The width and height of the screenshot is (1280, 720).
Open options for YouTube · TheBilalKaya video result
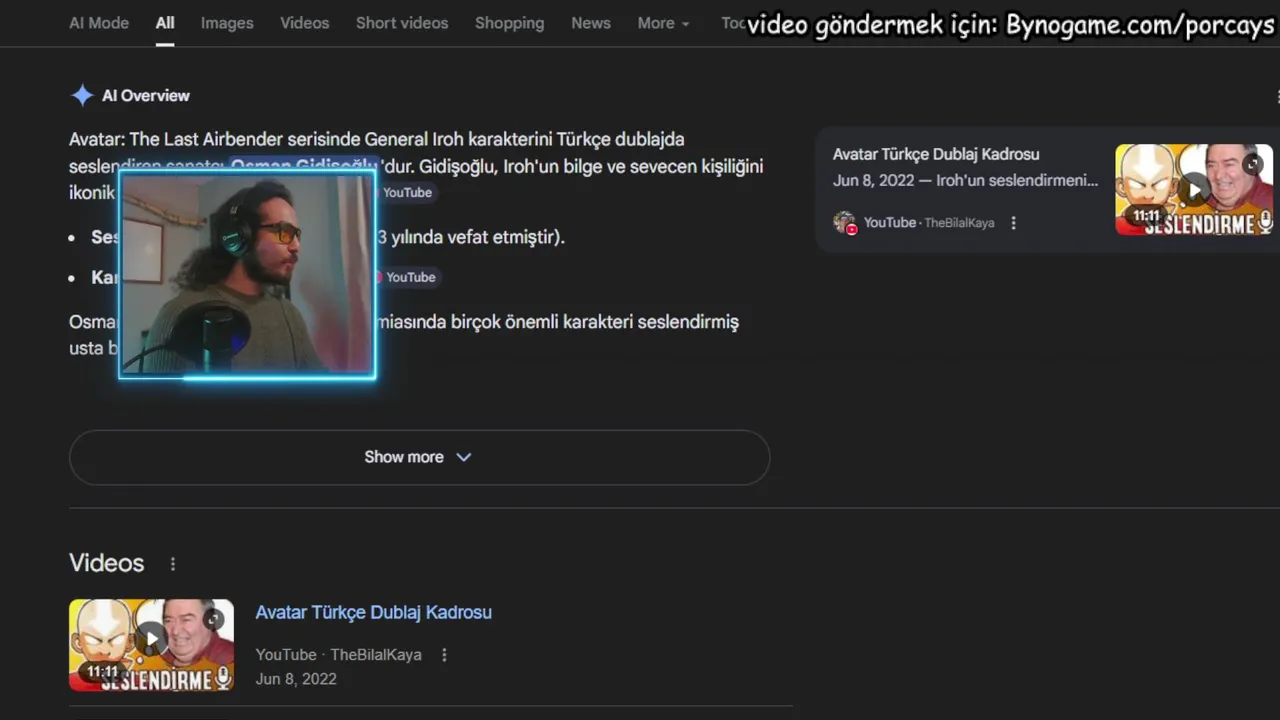pos(444,655)
